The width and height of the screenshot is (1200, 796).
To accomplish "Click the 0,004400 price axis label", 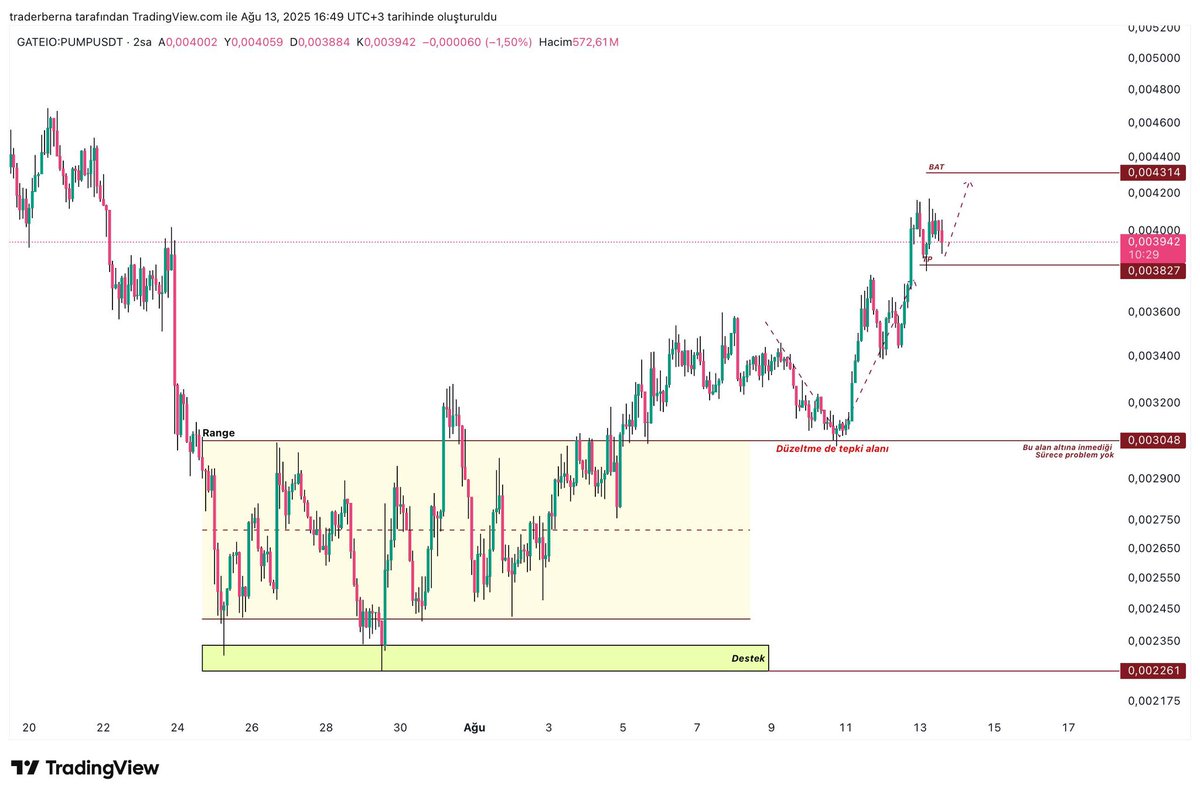I will pos(1154,158).
